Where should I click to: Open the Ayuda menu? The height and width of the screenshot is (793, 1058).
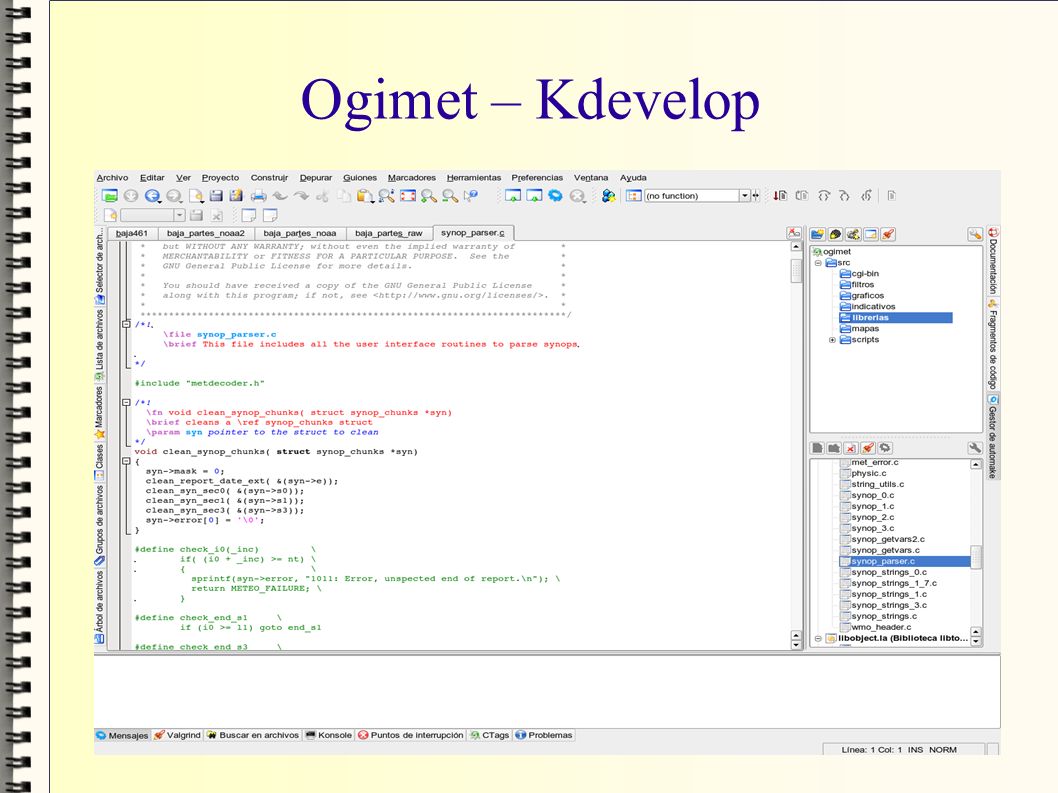point(633,177)
